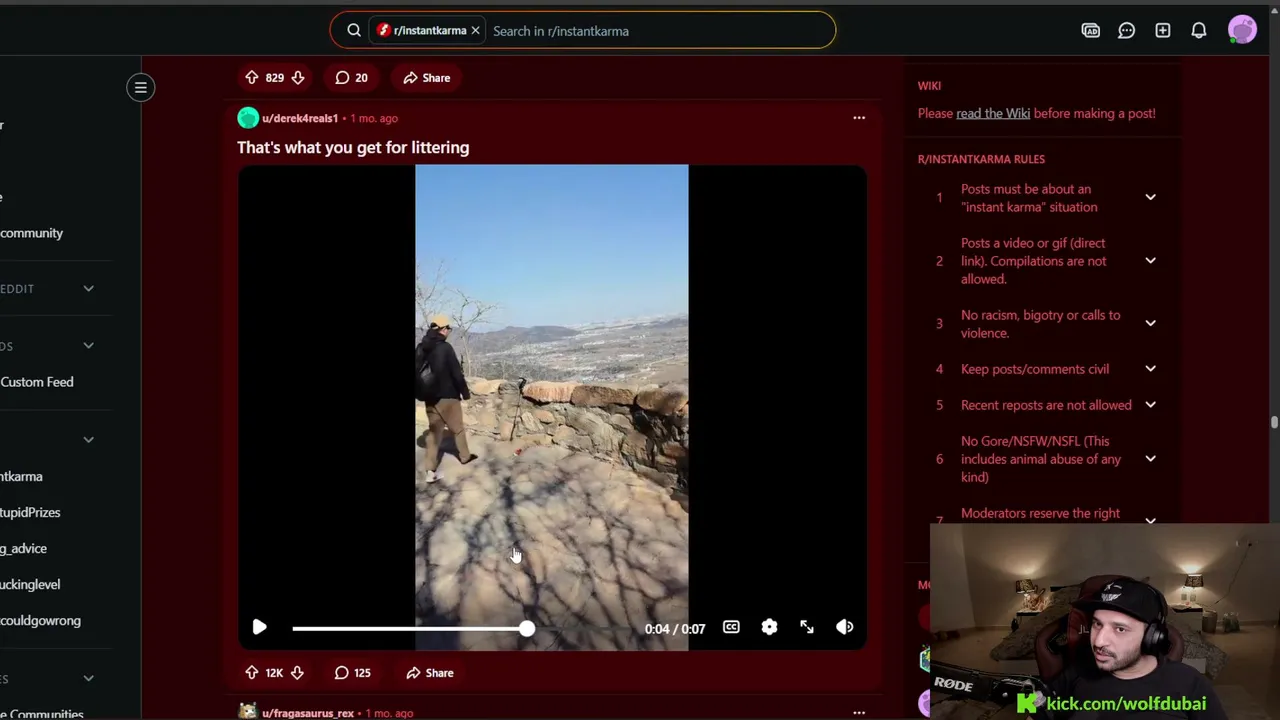
Task: Open the StupidPrizes community in sidebar
Action: 30,513
